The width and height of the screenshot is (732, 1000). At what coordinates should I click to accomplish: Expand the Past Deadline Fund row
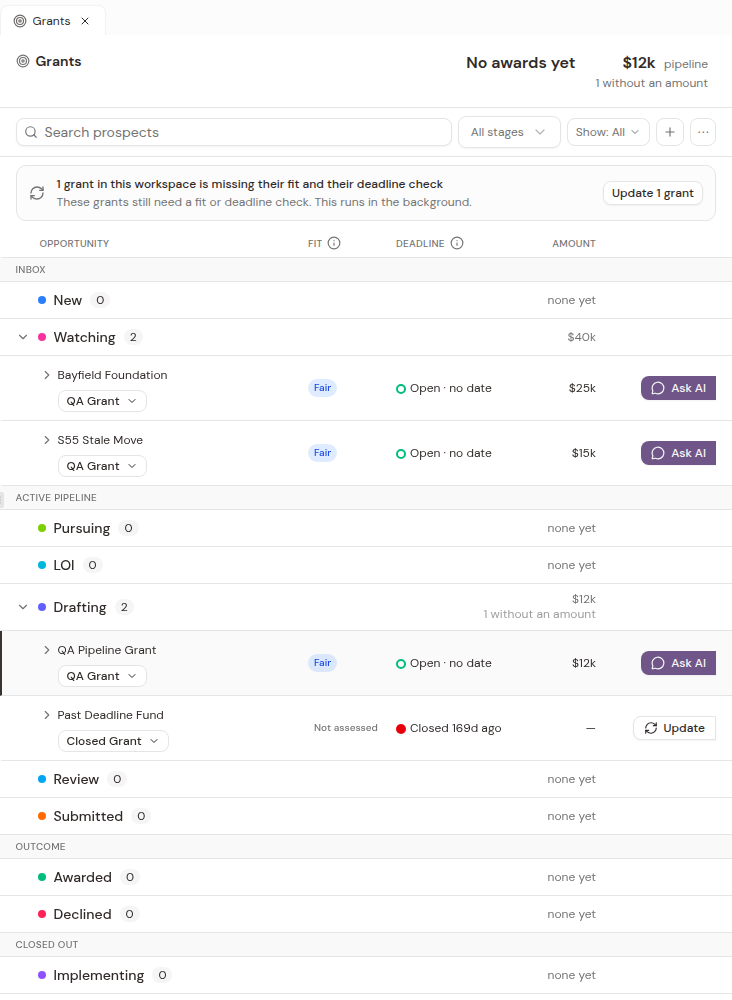tap(47, 715)
